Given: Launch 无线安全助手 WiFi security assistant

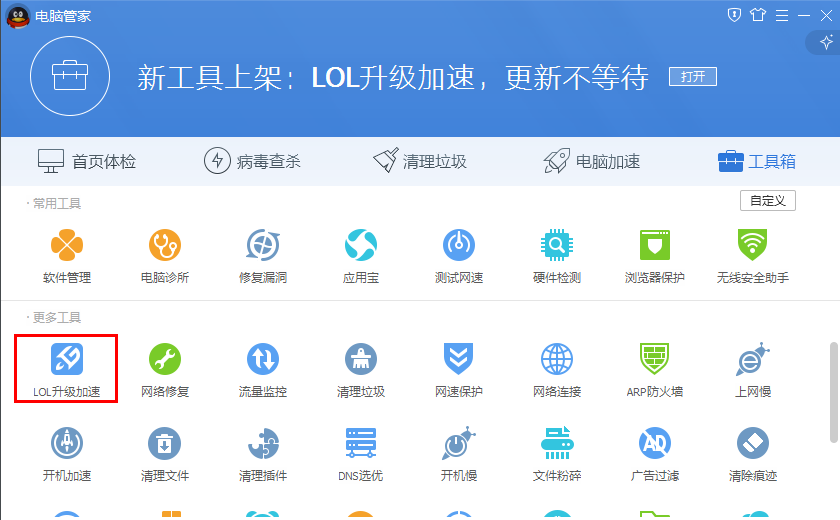Looking at the screenshot, I should [x=753, y=255].
